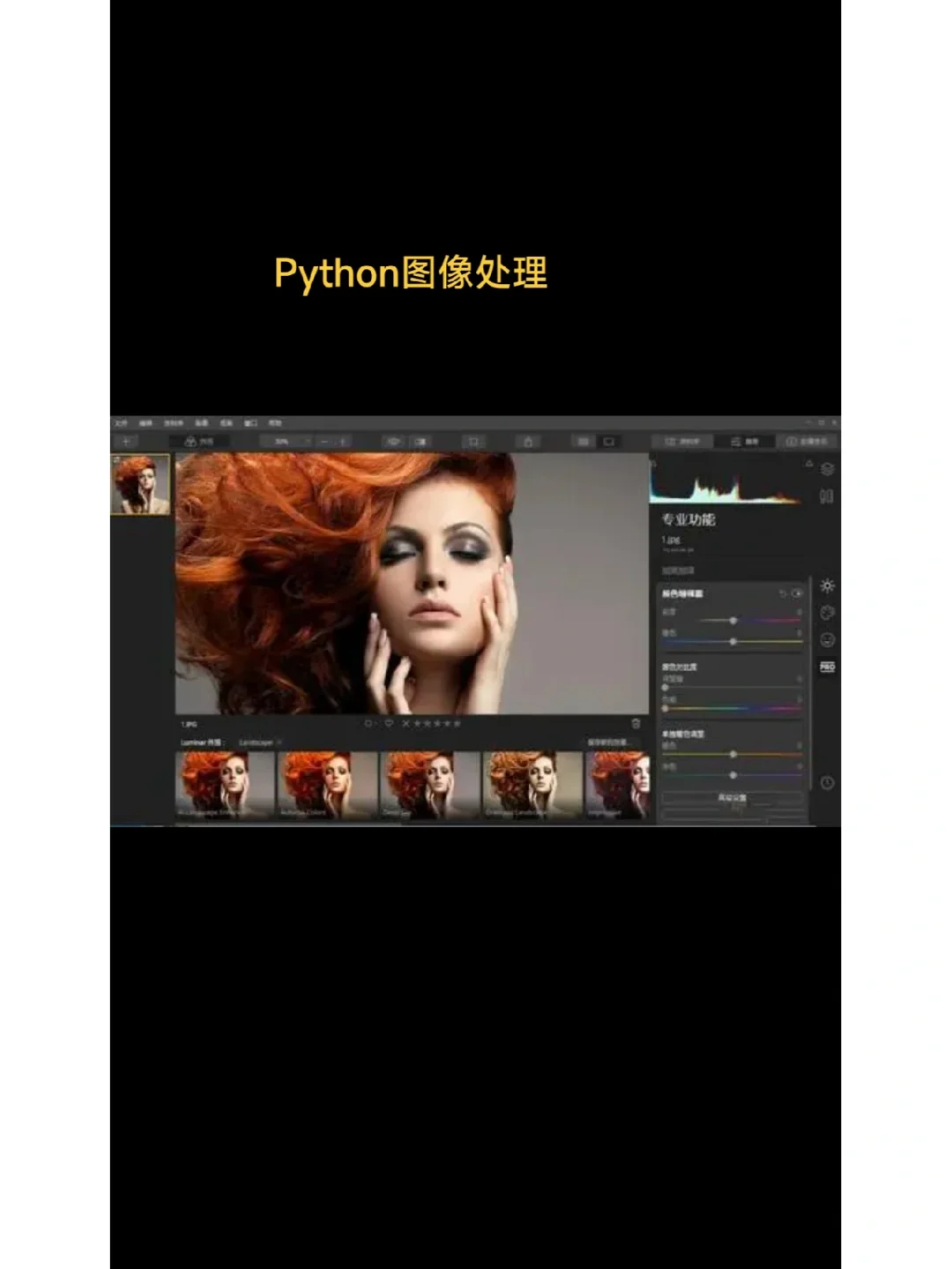Click the main portrait photo in the canvas
This screenshot has height=1269, width=952.
click(x=412, y=583)
